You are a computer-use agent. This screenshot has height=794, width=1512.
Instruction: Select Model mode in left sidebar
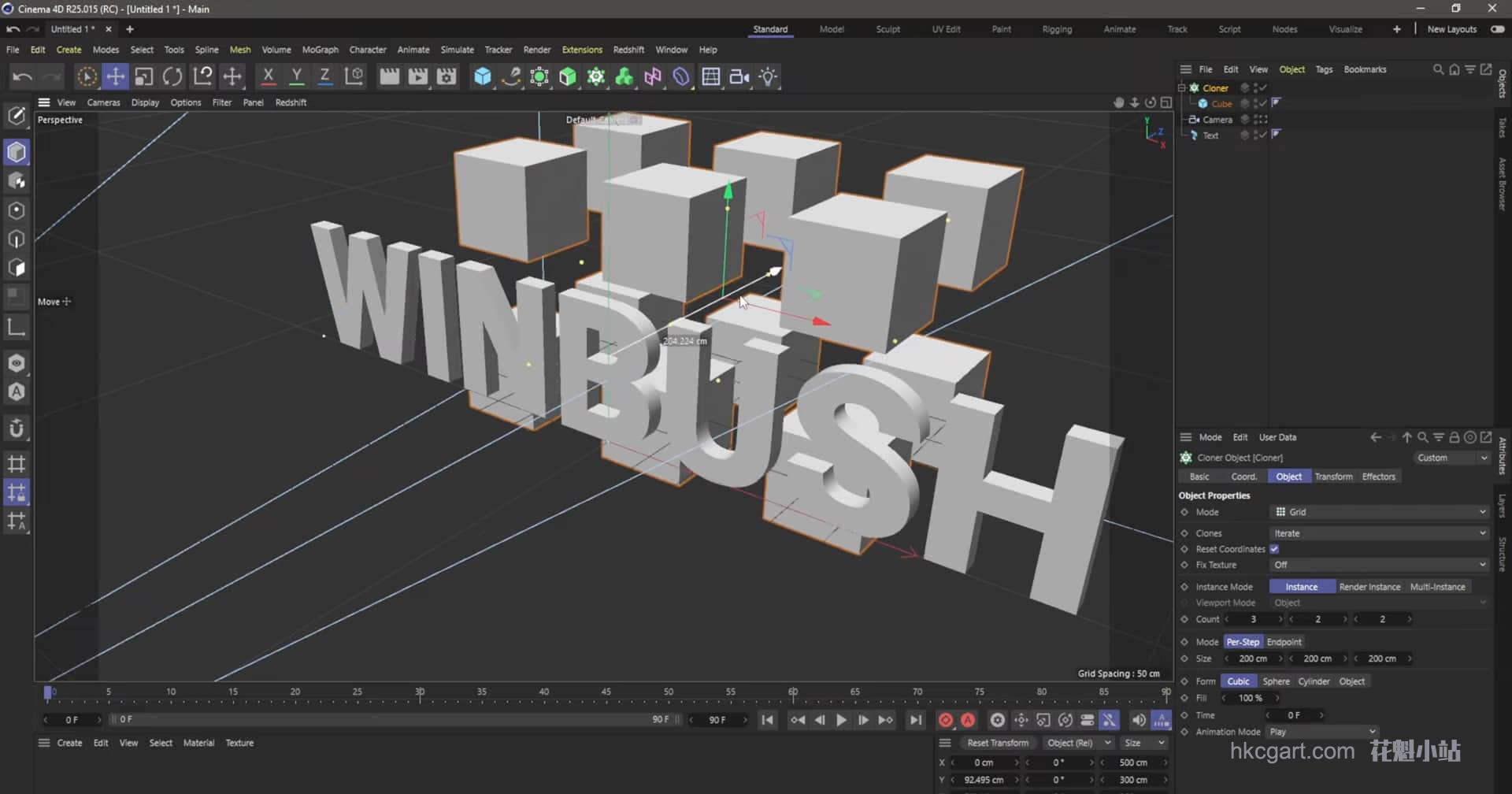tap(17, 152)
